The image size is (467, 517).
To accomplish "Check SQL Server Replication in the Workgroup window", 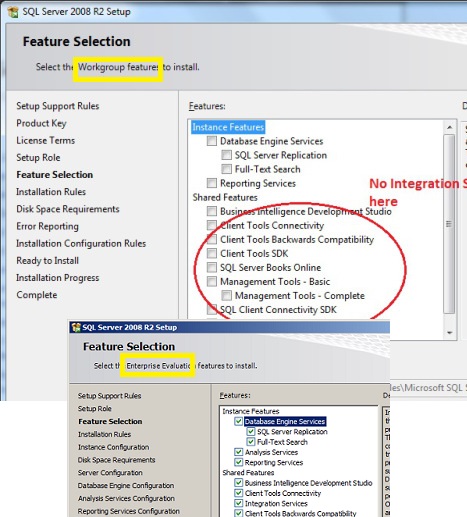I will (226, 155).
